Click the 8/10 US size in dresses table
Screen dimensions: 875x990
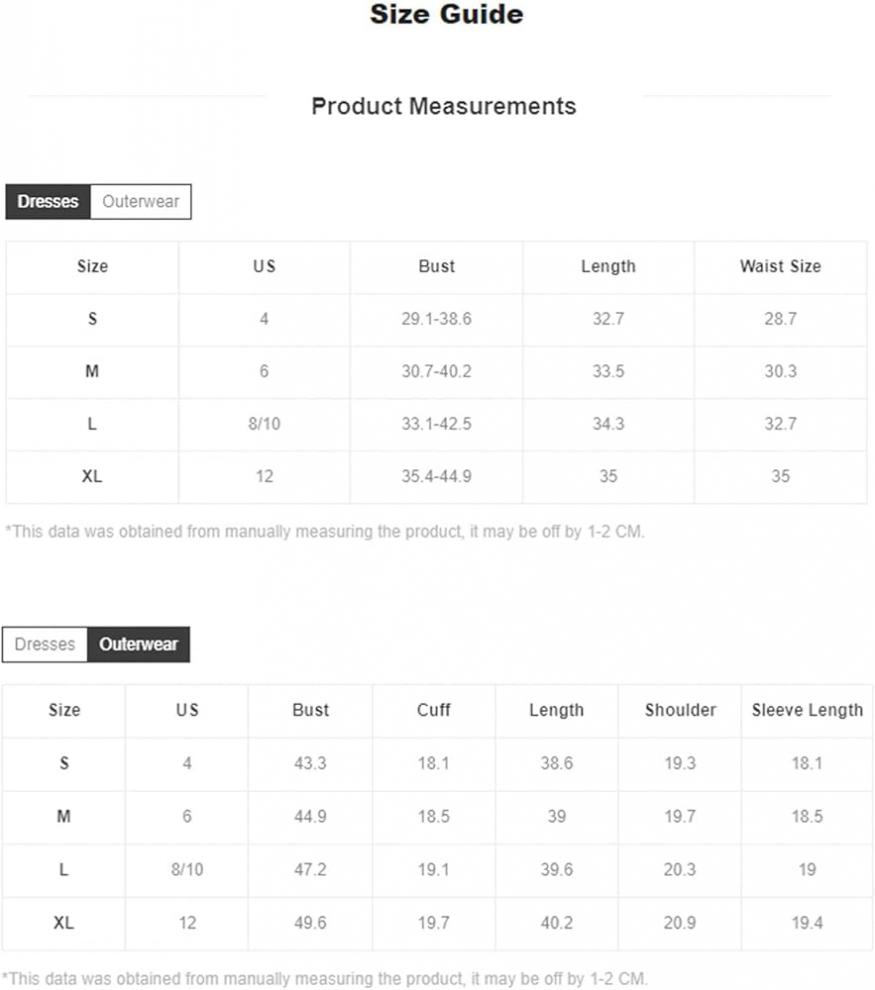tap(264, 424)
